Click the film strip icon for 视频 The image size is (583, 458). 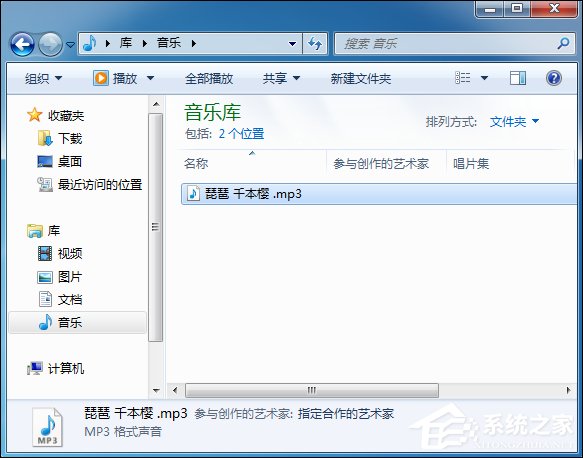tap(45, 254)
